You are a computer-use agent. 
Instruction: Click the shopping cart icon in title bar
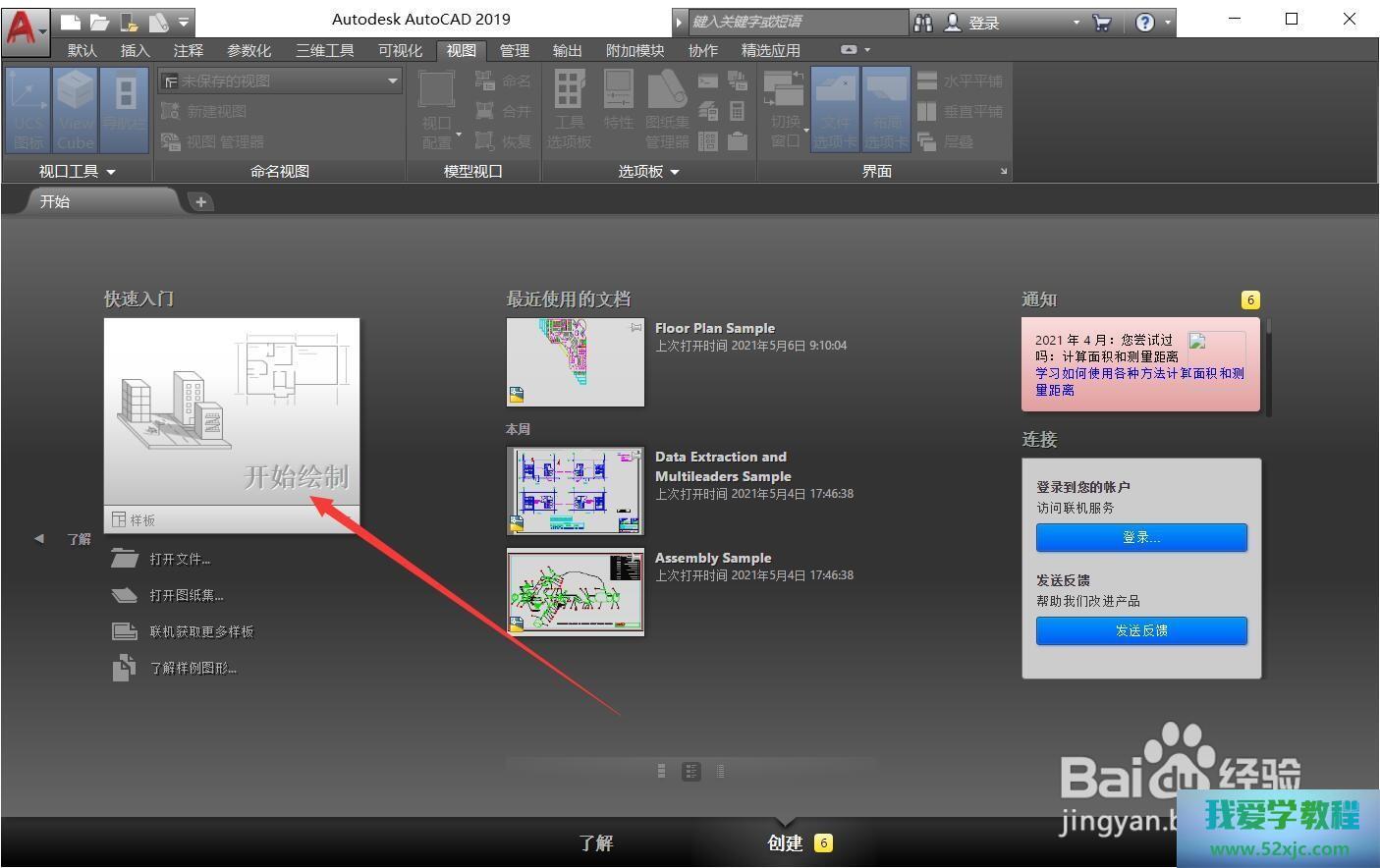click(x=1102, y=22)
